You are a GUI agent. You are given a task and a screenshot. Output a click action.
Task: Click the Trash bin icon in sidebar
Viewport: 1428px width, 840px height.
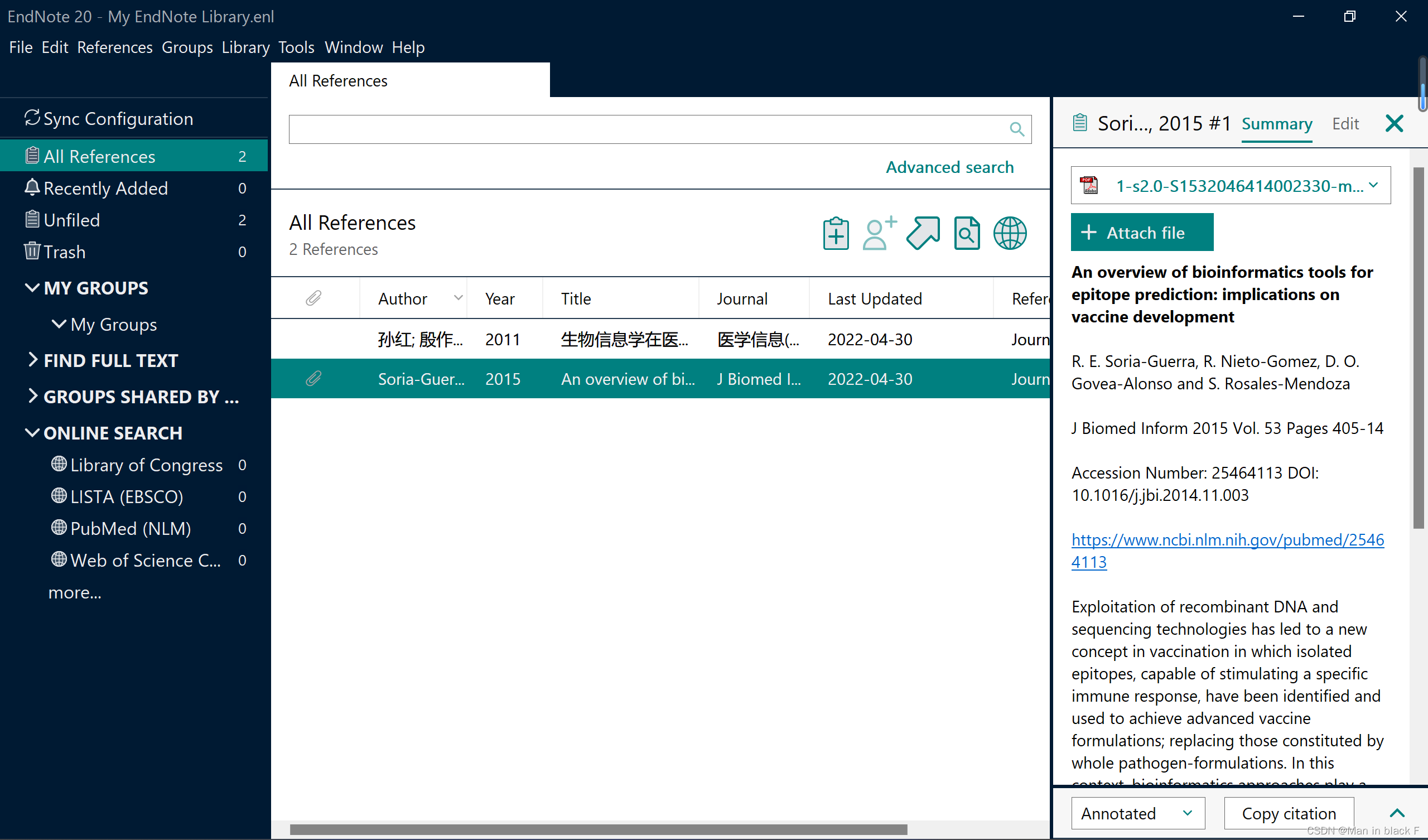point(32,250)
